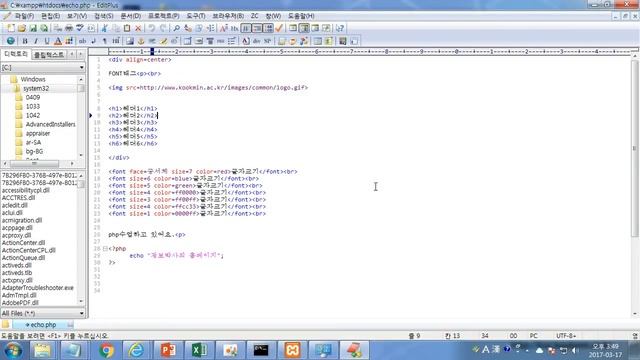Select the system32 folder in tree
The width and height of the screenshot is (640, 360).
36,88
